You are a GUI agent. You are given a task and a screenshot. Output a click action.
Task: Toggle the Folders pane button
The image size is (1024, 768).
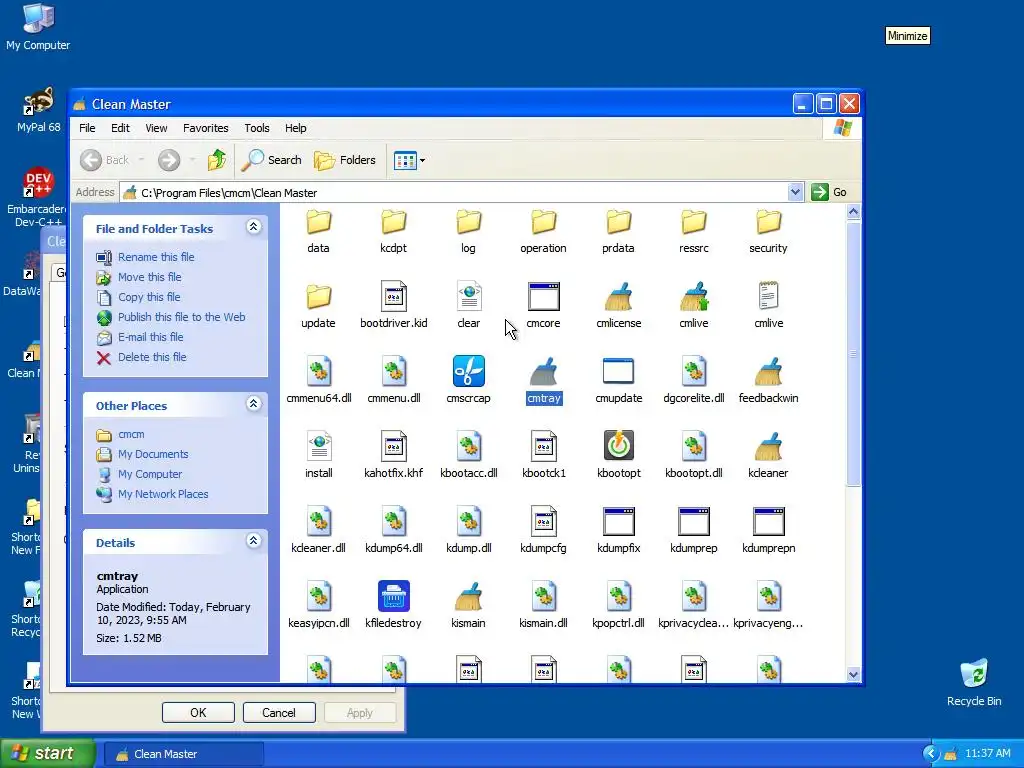[x=344, y=160]
